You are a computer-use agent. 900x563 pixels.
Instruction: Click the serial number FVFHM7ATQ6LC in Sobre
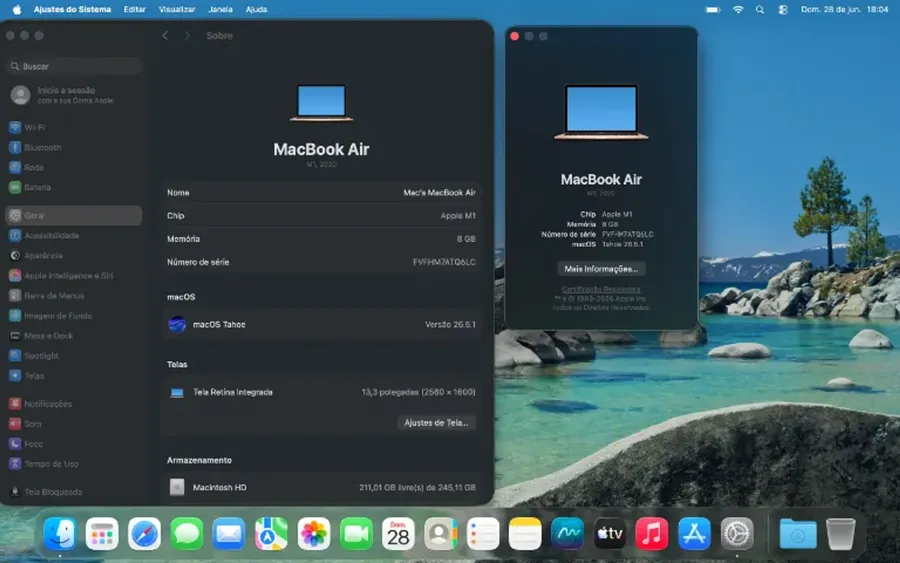[444, 262]
